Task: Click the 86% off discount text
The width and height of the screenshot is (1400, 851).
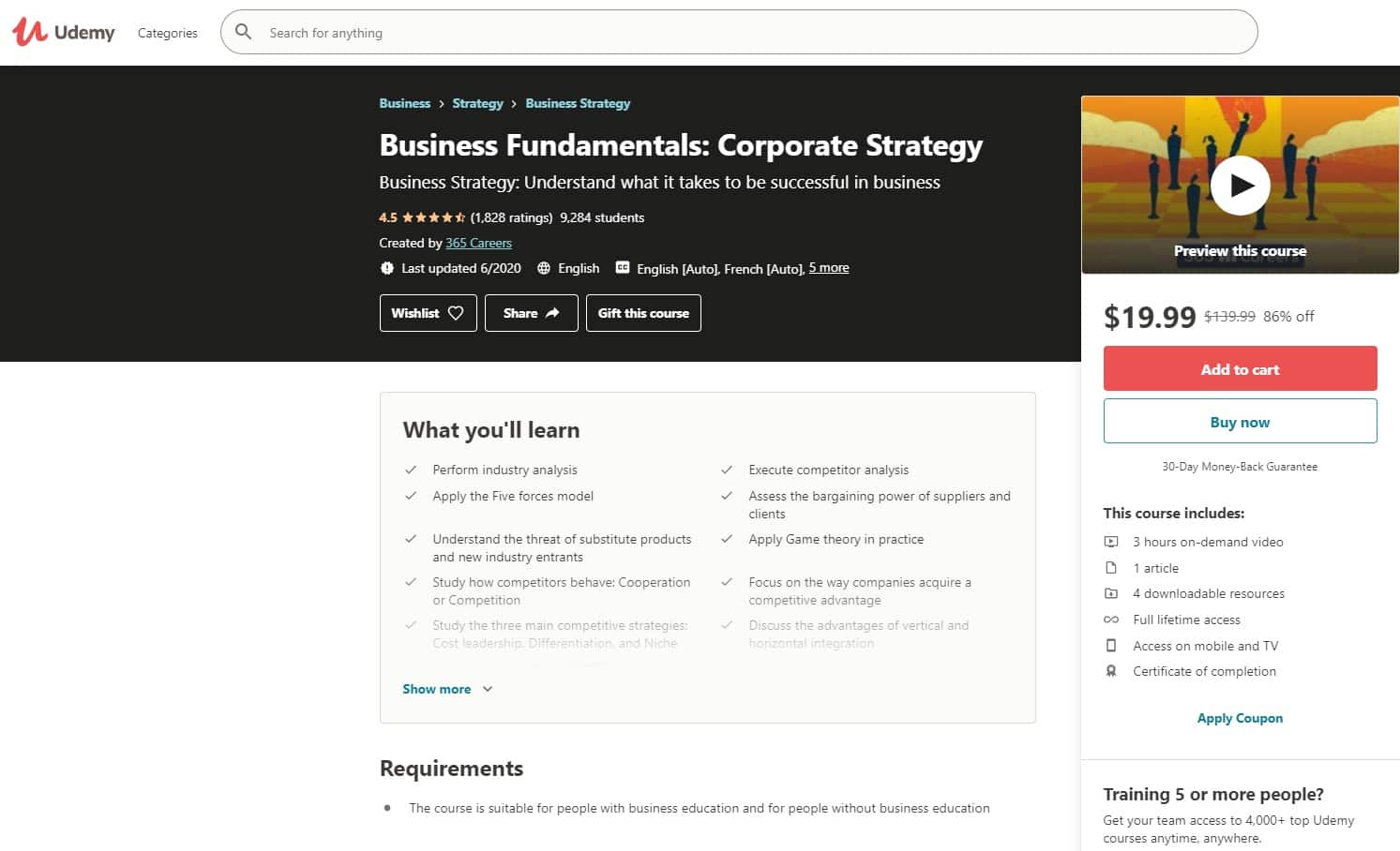Action: click(x=1288, y=317)
